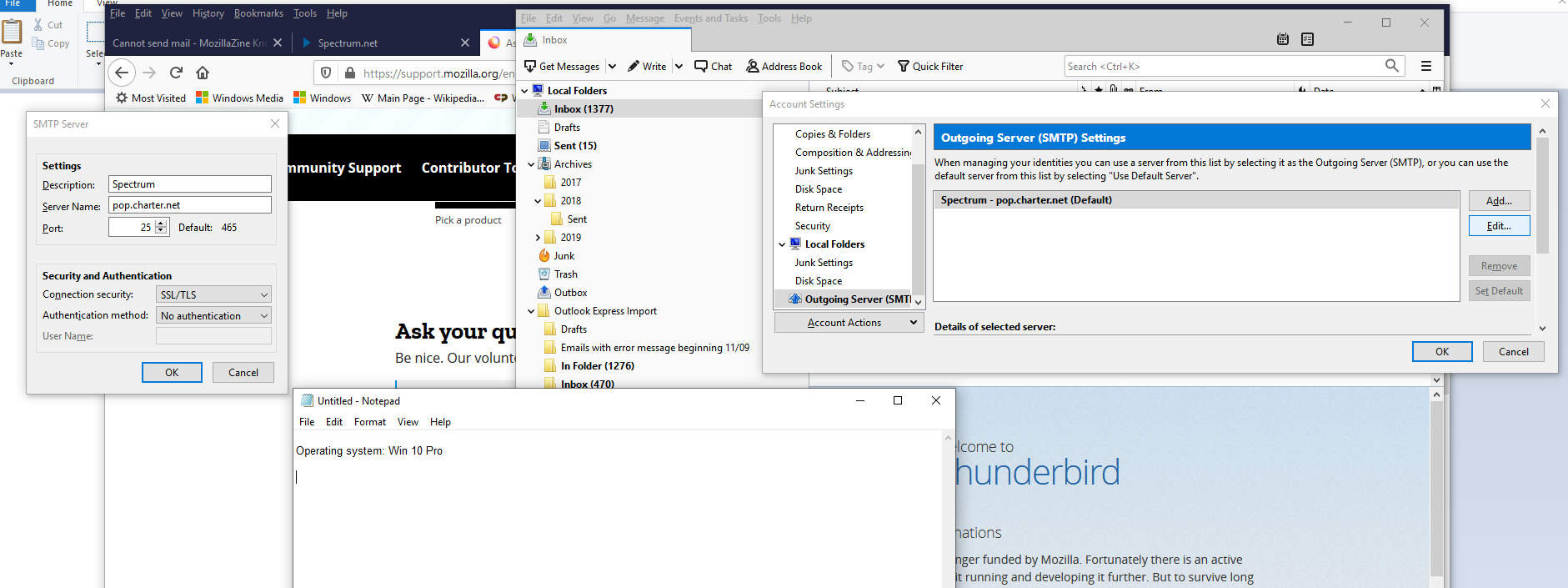
Task: Click Write pencil icon in Thunderbird
Action: (634, 66)
